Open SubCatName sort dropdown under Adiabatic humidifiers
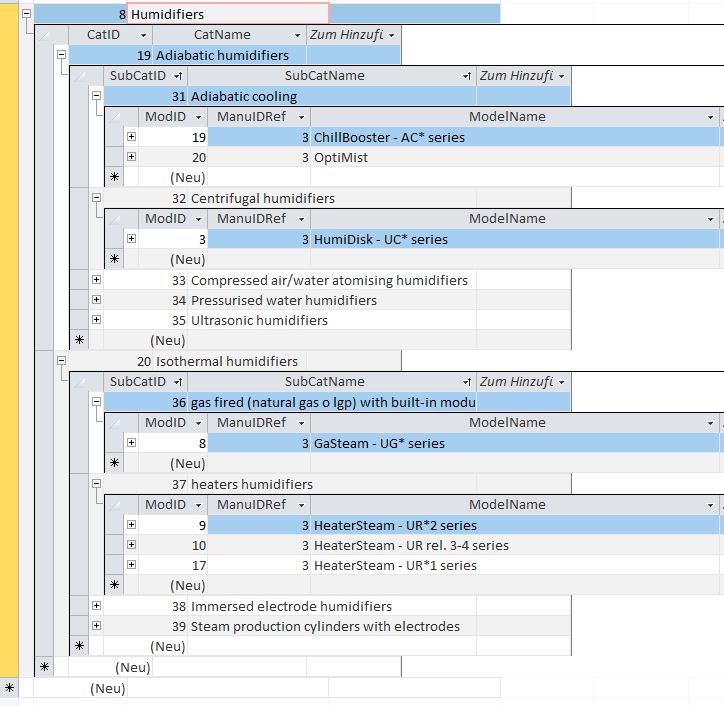The image size is (724, 706). click(x=467, y=76)
